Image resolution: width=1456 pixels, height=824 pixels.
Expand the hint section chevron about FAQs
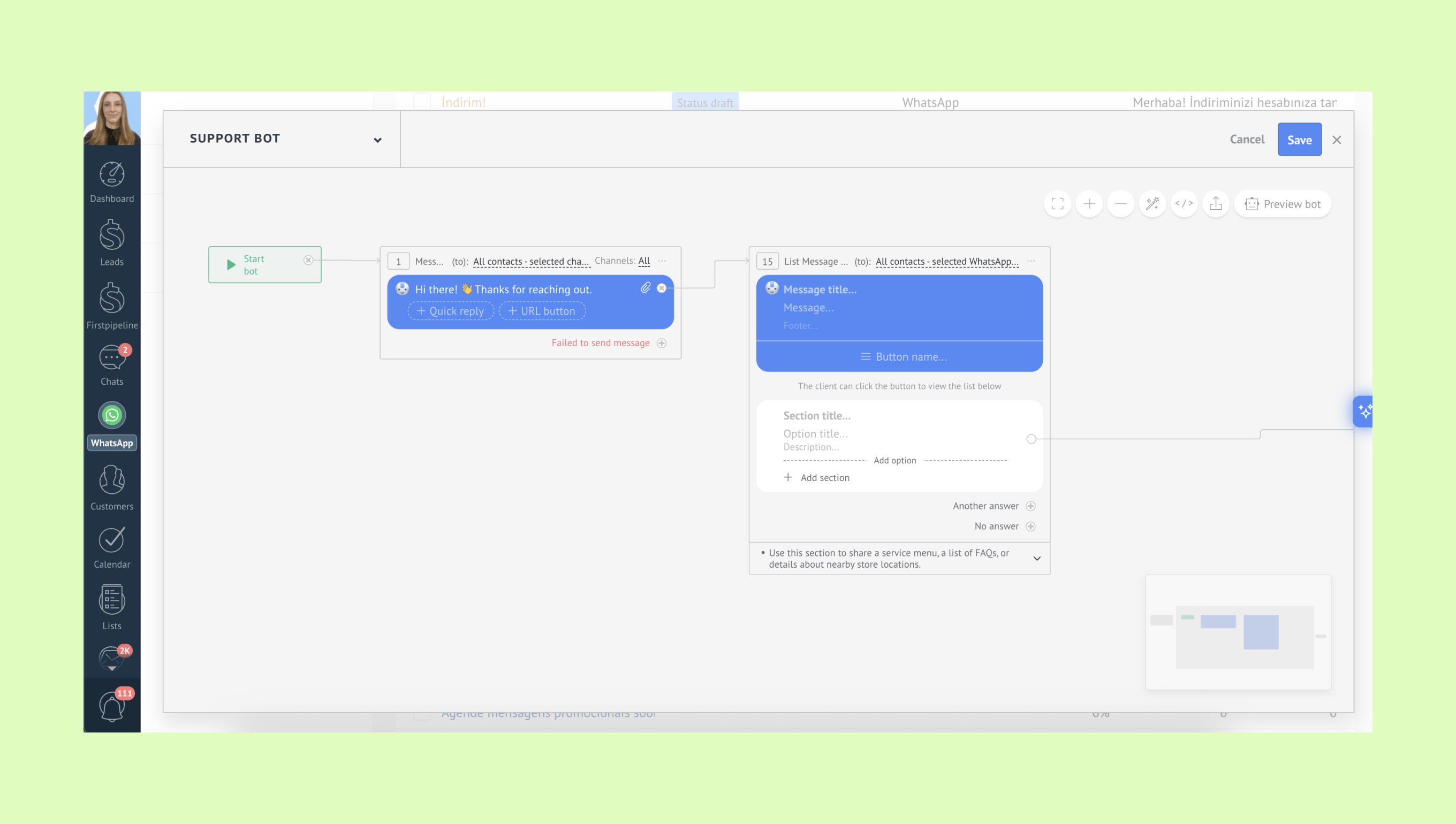click(x=1036, y=559)
